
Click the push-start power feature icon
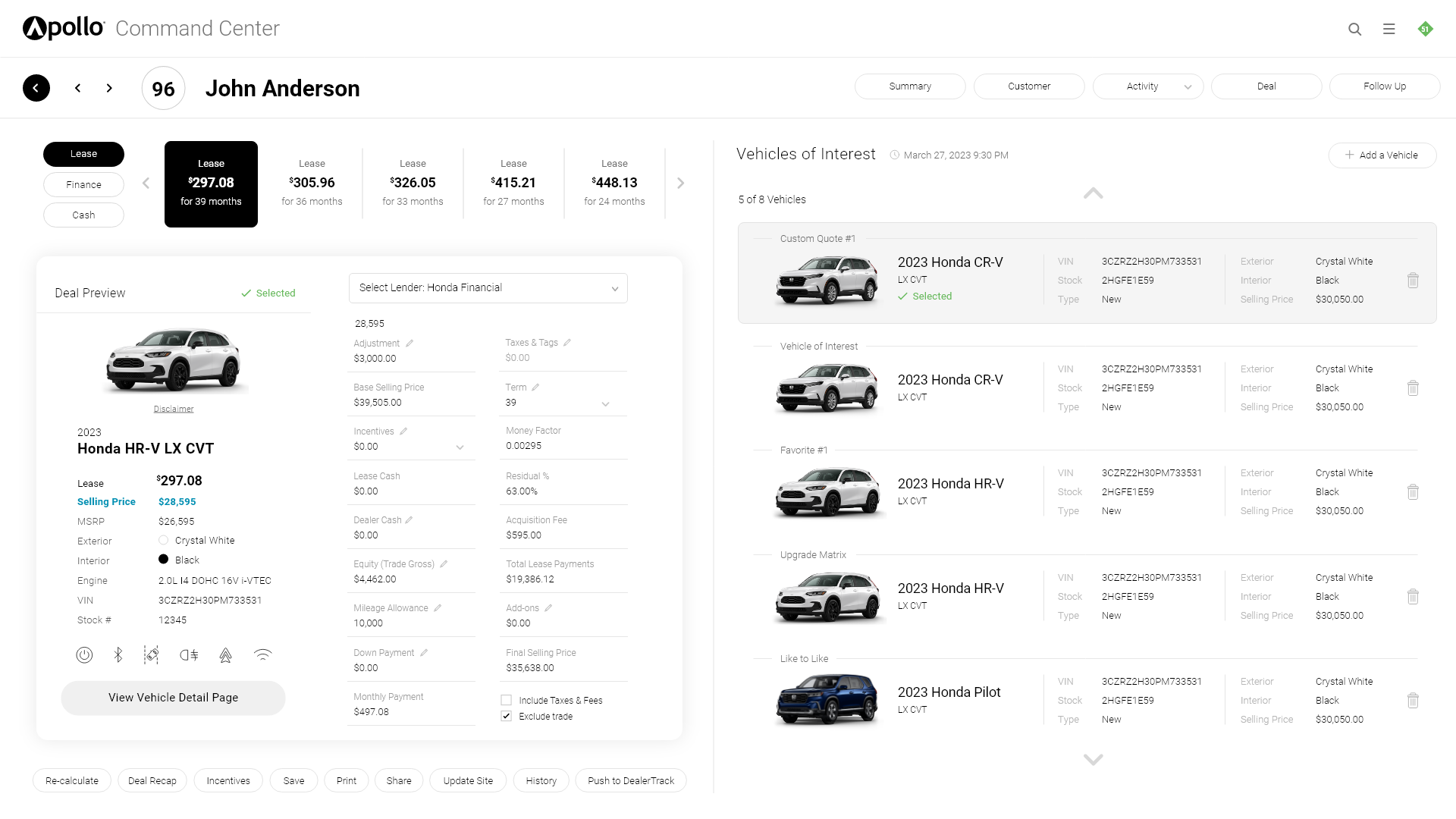coord(84,654)
